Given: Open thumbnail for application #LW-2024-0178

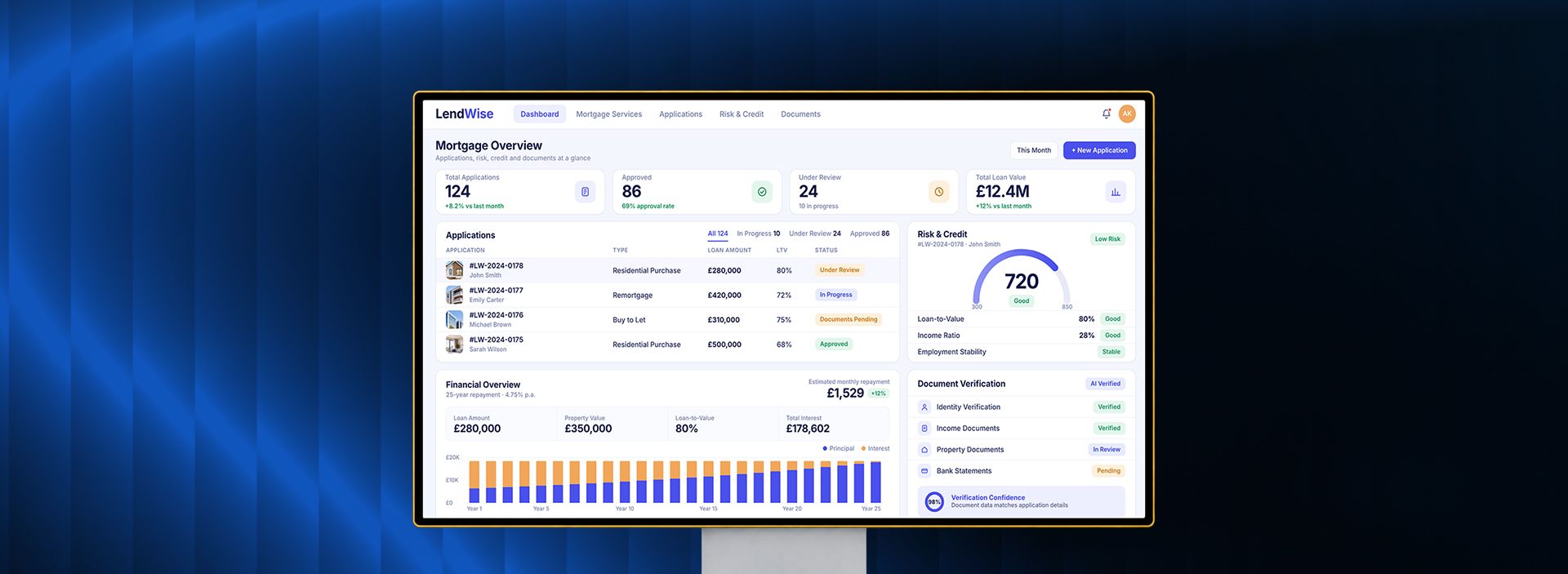Looking at the screenshot, I should [x=454, y=270].
